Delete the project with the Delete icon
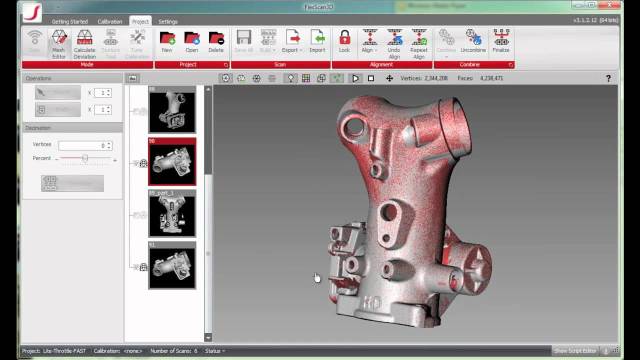This screenshot has width=640, height=360. pos(216,41)
